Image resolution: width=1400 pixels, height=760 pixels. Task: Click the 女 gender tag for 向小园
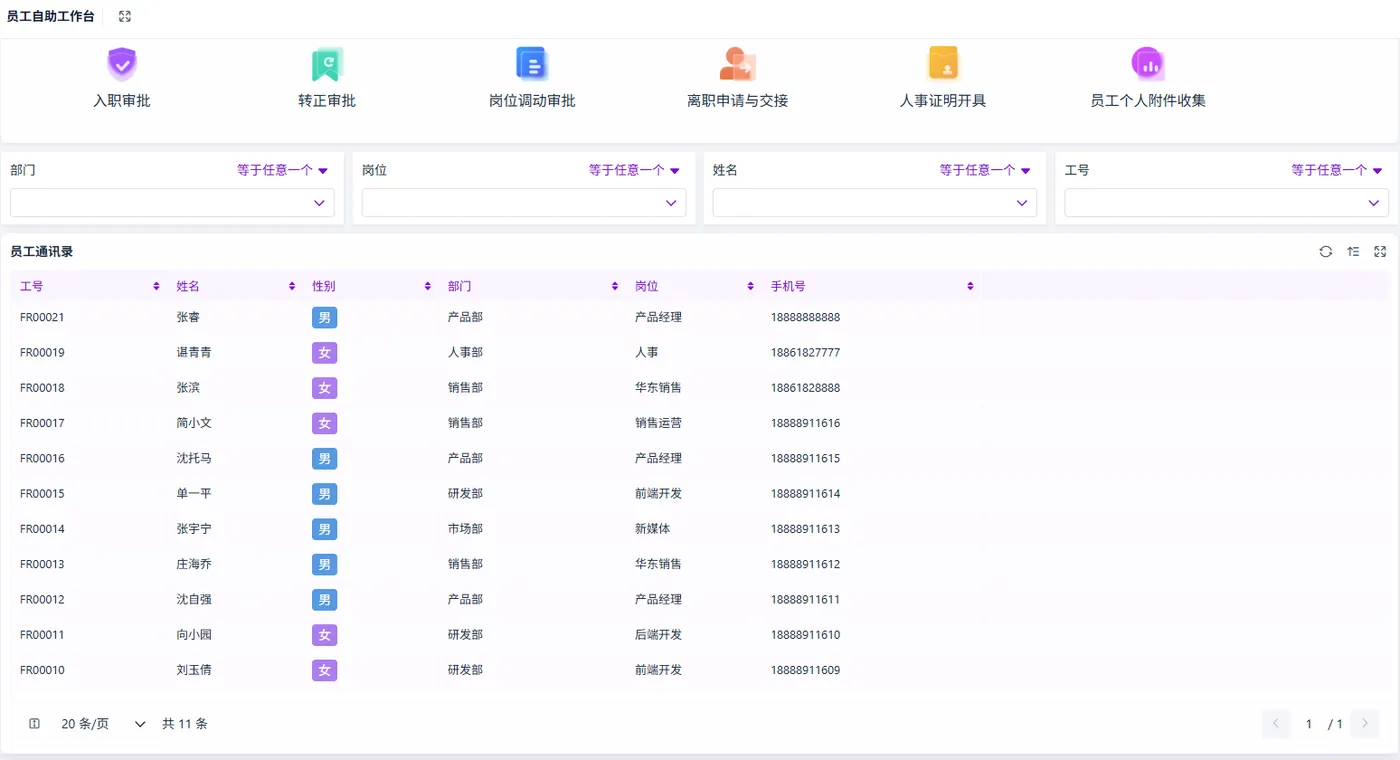324,635
